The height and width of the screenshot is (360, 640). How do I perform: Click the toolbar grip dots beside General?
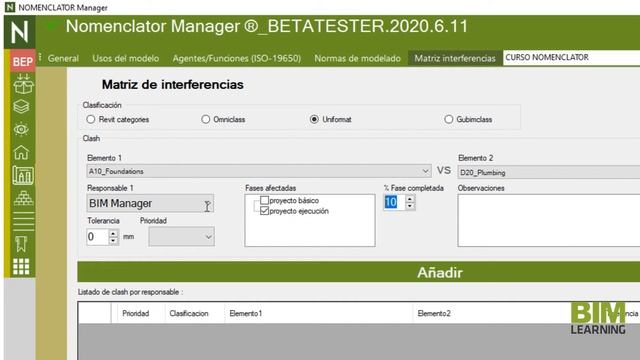click(x=40, y=58)
